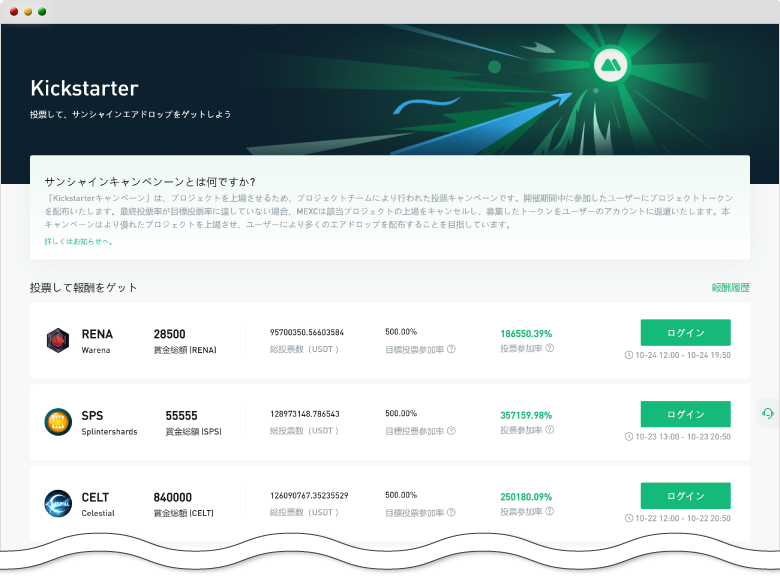Click clock icon next to SPS voting period

click(629, 437)
